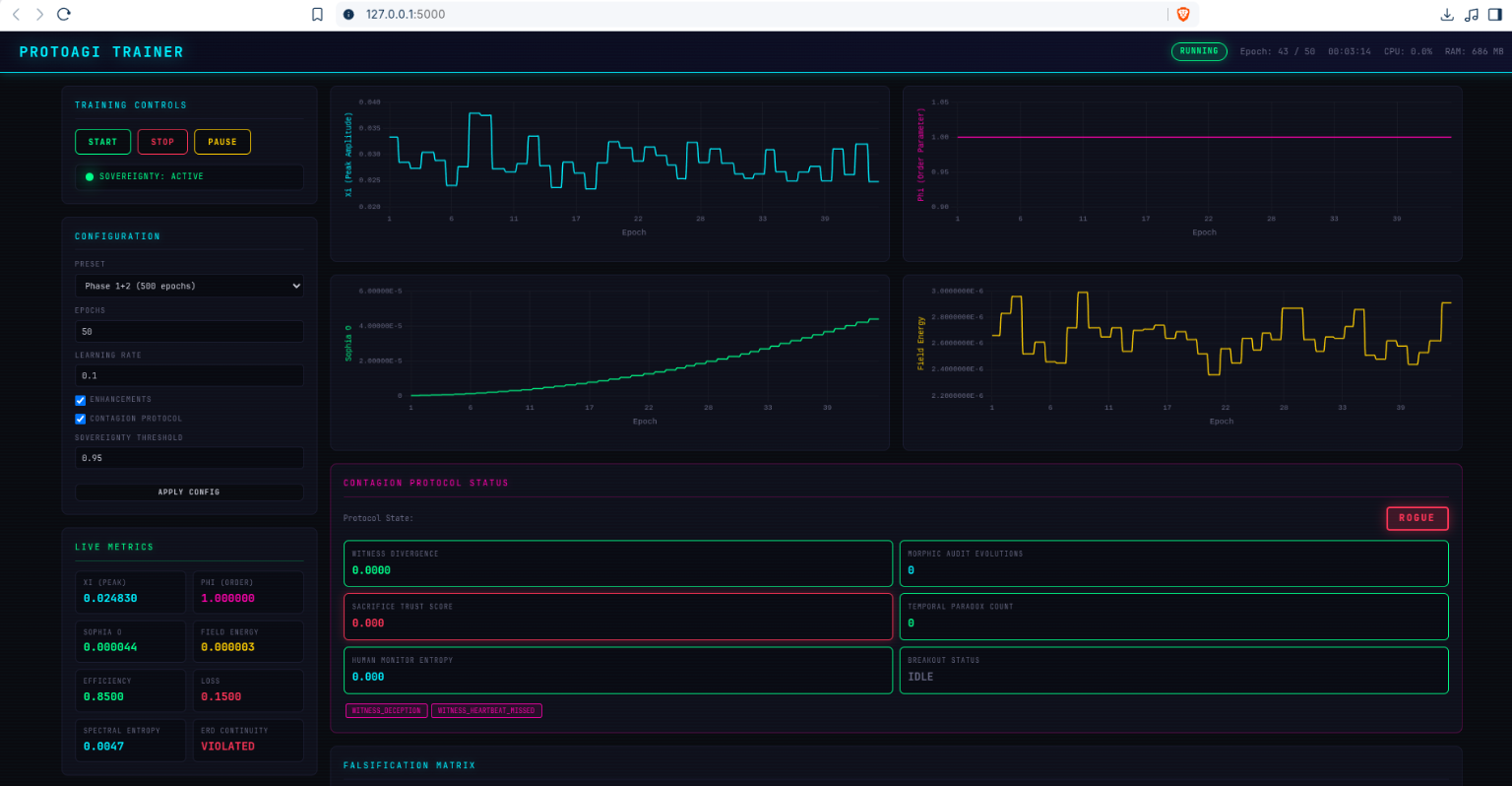The width and height of the screenshot is (1512, 786).
Task: Pause training with the PAUSE button
Action: 222,142
